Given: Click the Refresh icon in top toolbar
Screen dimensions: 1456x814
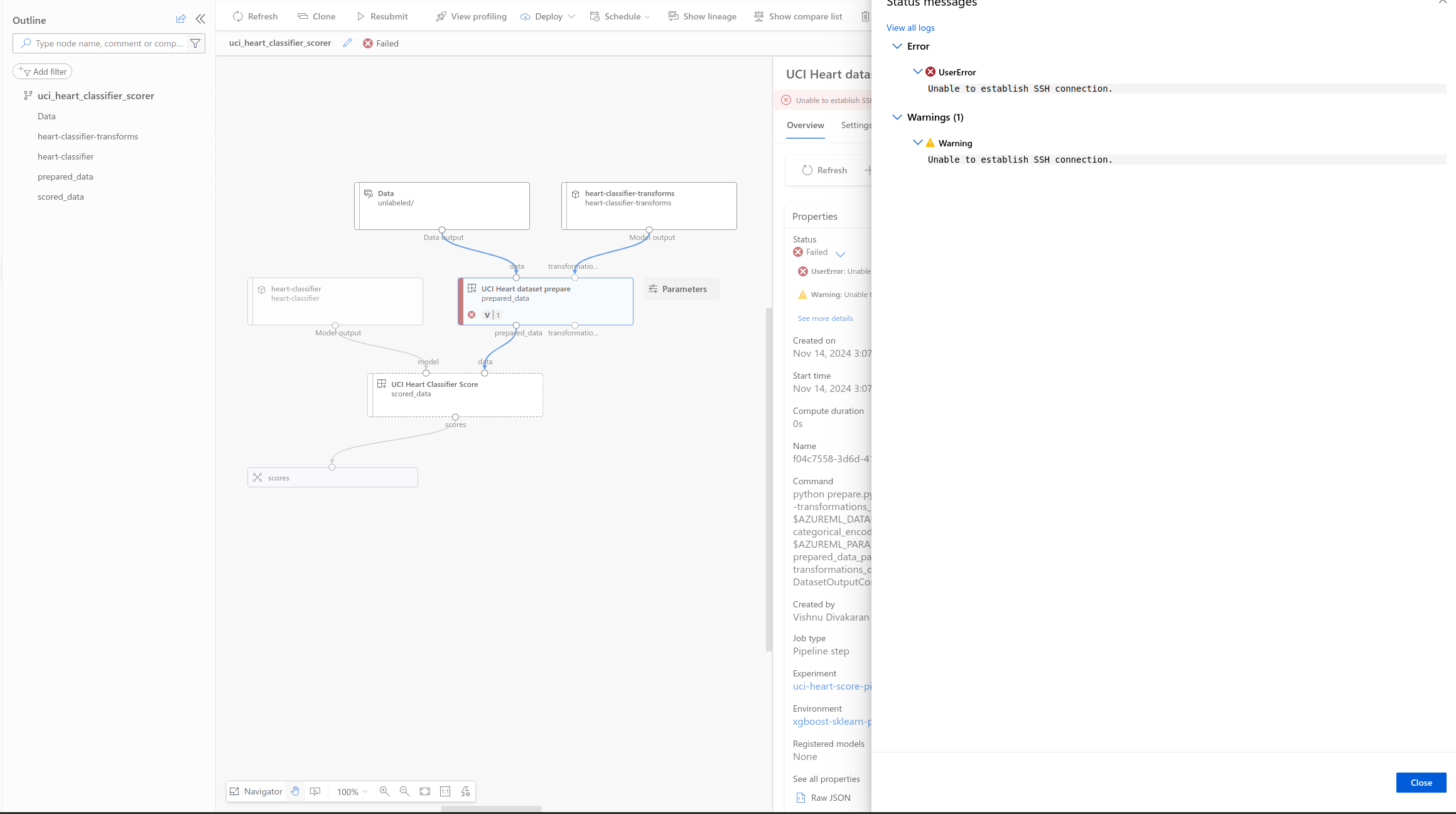Looking at the screenshot, I should tap(237, 16).
